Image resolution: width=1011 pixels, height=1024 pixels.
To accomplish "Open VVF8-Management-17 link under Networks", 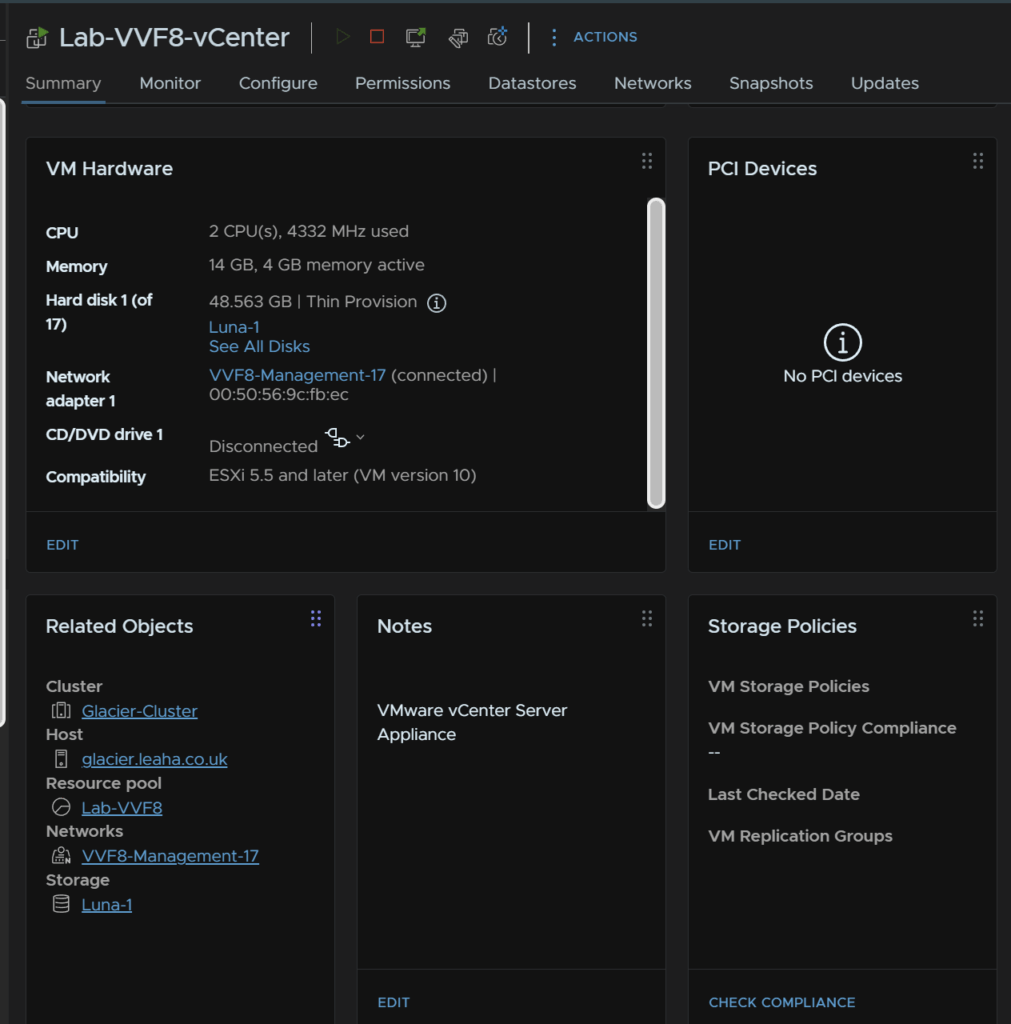I will click(170, 856).
